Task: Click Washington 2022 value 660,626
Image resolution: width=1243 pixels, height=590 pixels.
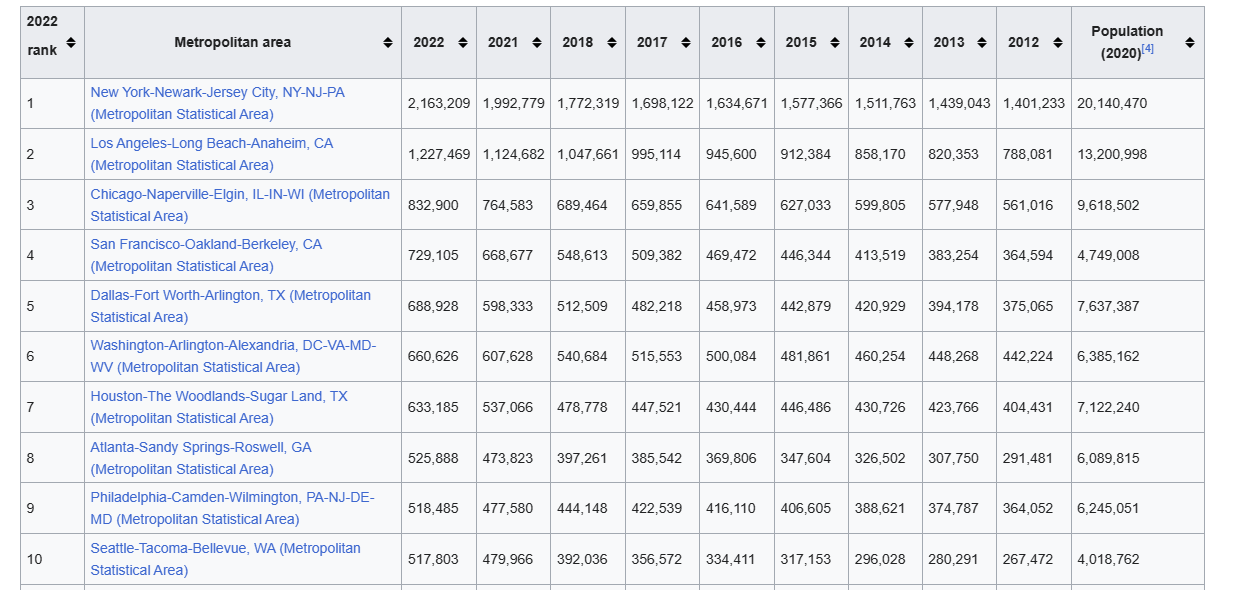Action: [x=434, y=356]
